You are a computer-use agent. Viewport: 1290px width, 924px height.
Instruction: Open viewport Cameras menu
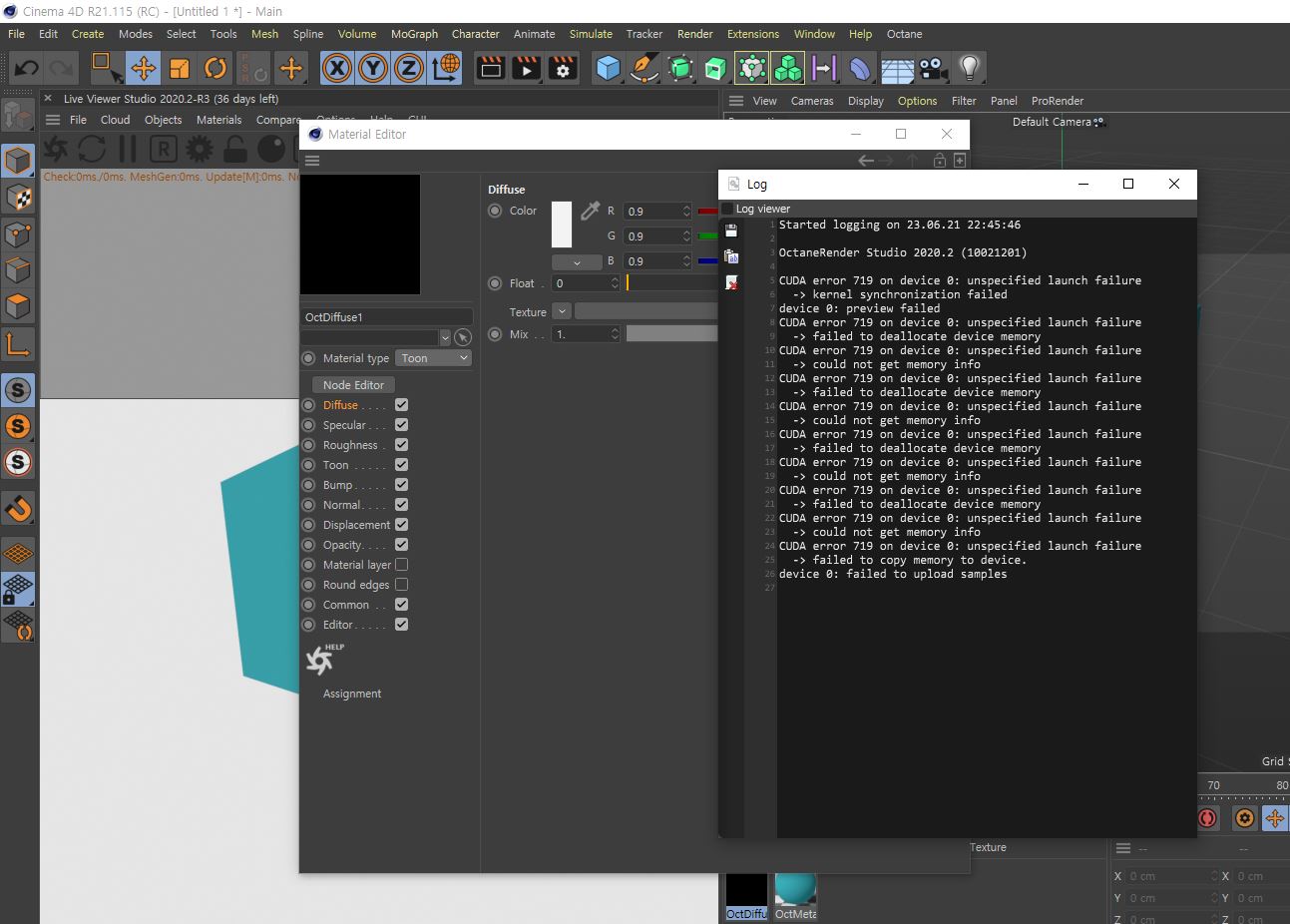click(x=812, y=101)
